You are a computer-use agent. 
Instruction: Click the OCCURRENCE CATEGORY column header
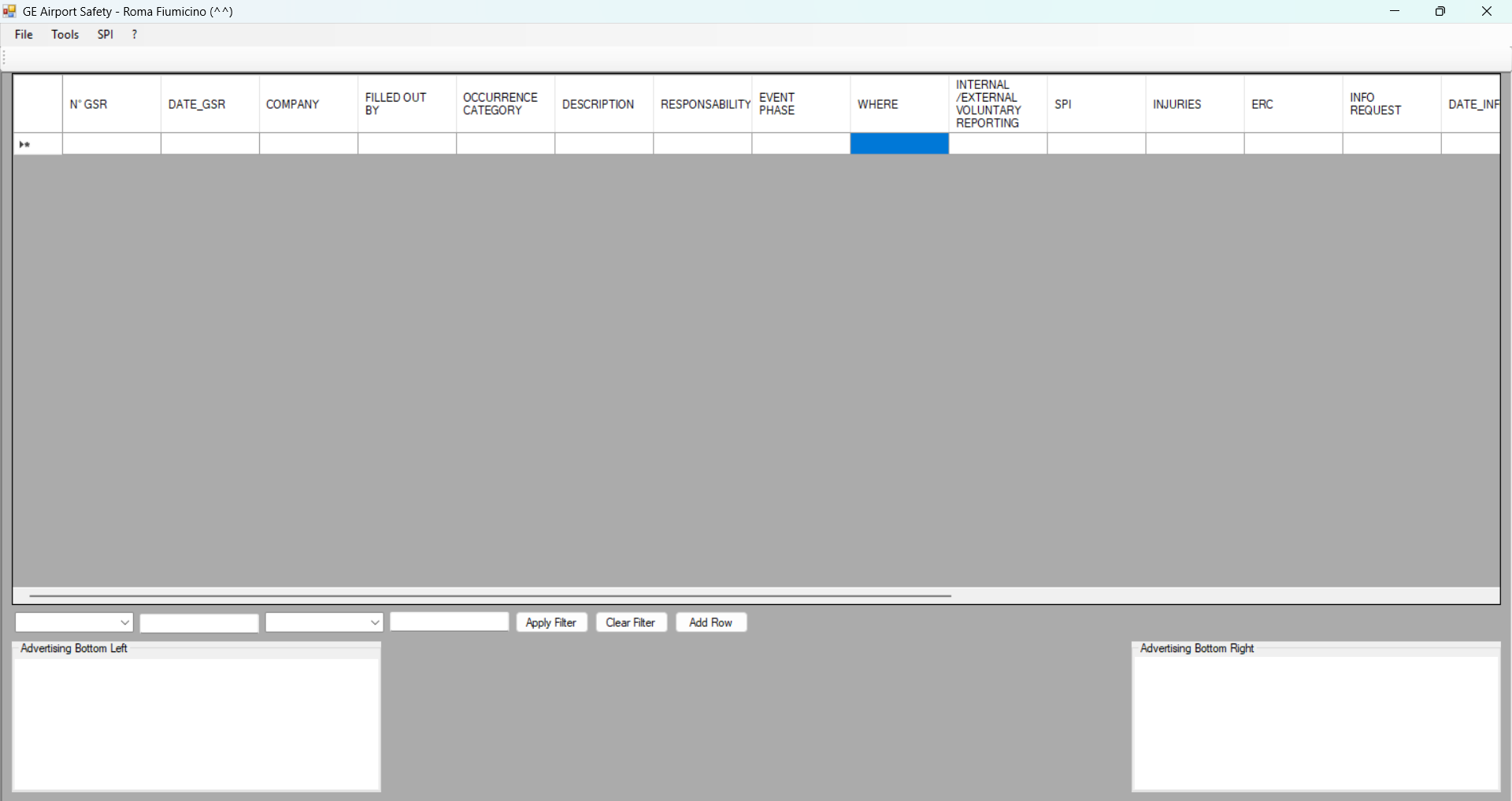pos(505,104)
